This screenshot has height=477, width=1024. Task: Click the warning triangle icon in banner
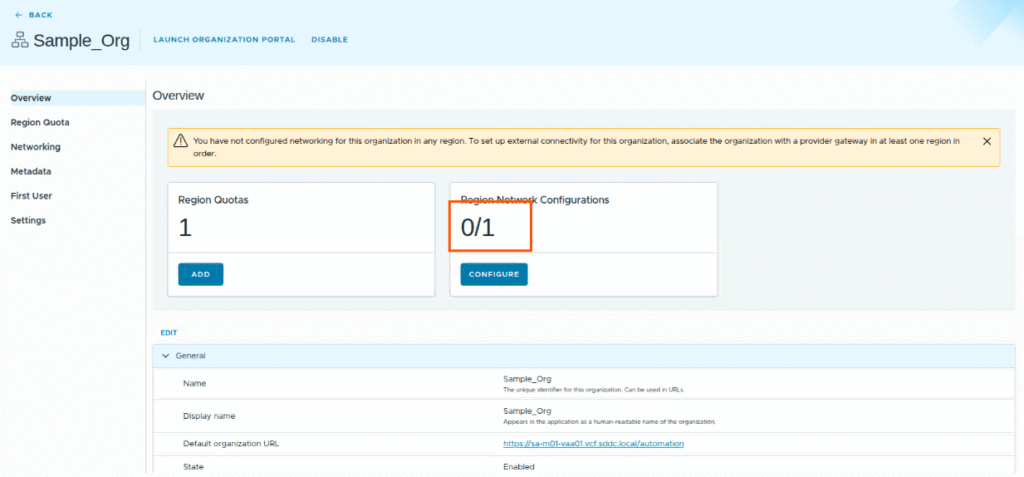coord(180,141)
